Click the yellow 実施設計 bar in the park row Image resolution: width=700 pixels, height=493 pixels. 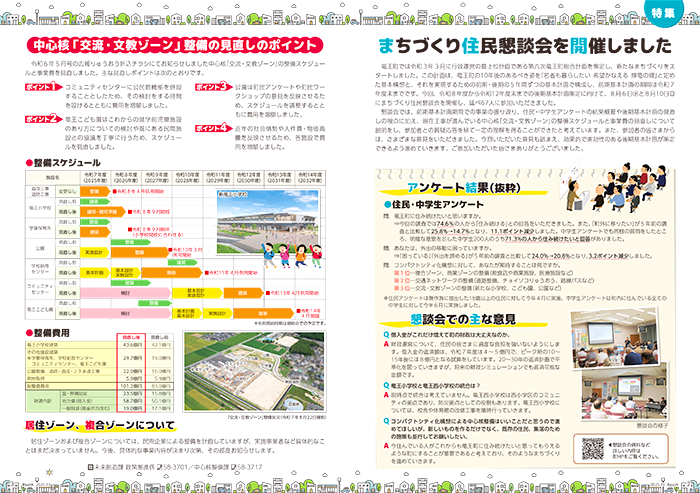[x=95, y=252]
